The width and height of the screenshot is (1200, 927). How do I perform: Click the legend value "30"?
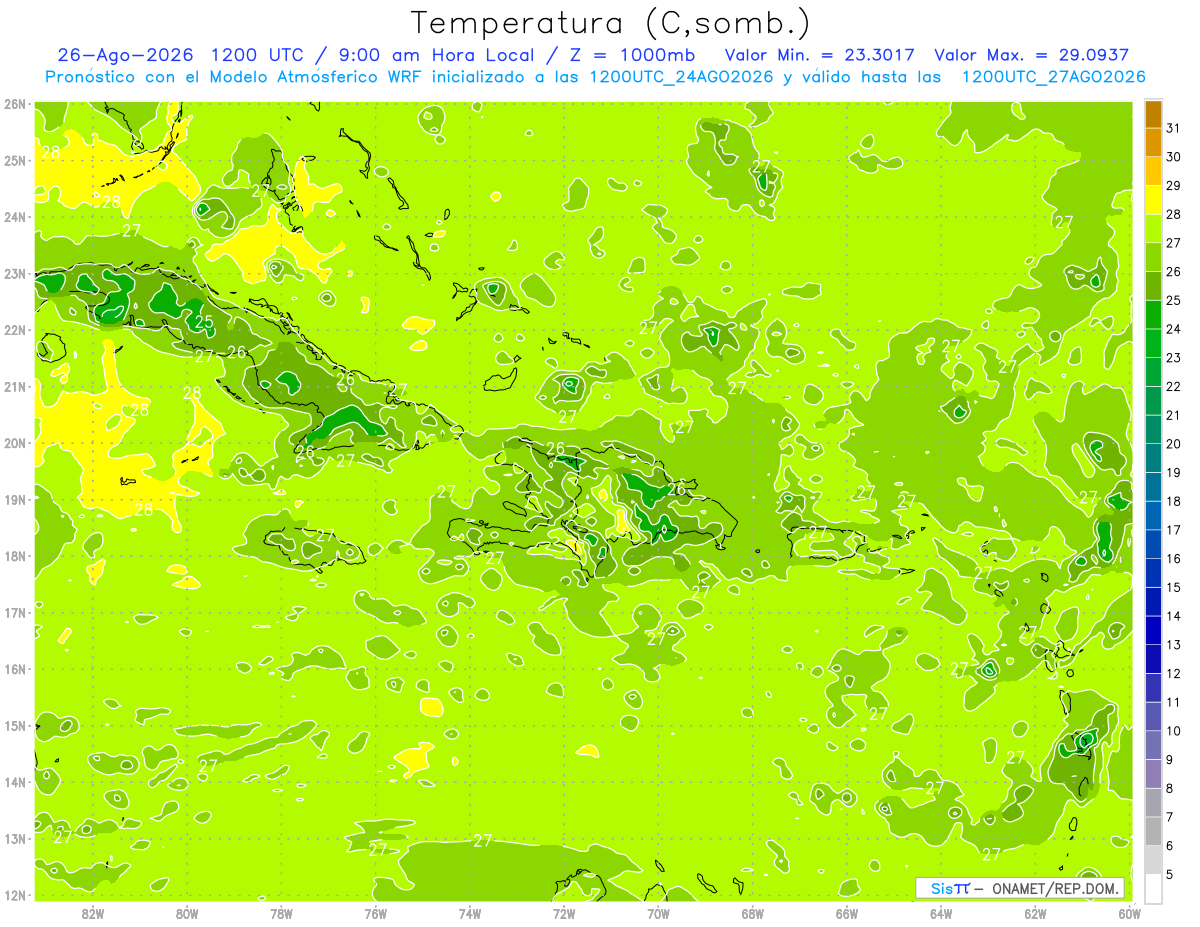point(1173,157)
